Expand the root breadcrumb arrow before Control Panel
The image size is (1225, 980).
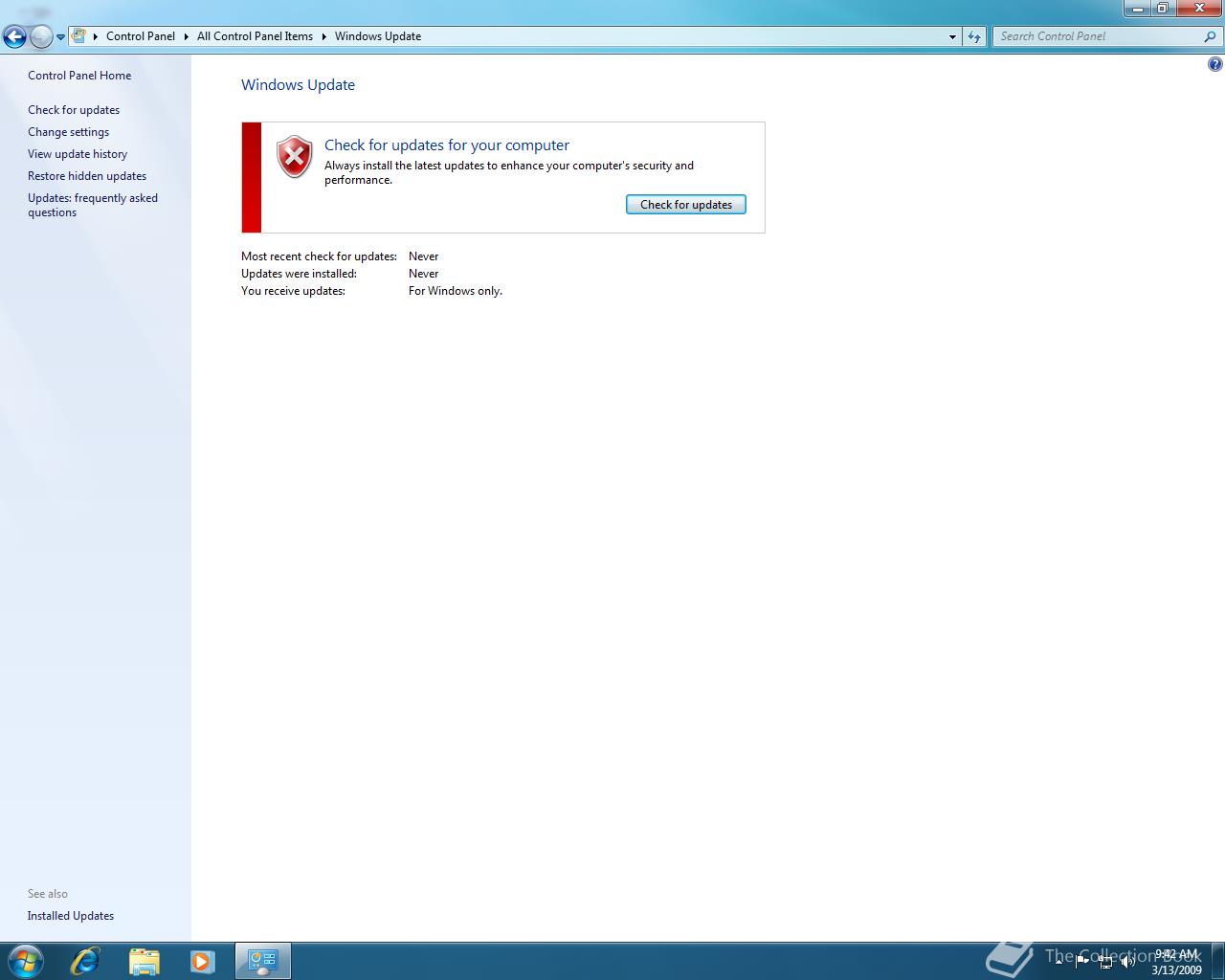click(x=96, y=36)
